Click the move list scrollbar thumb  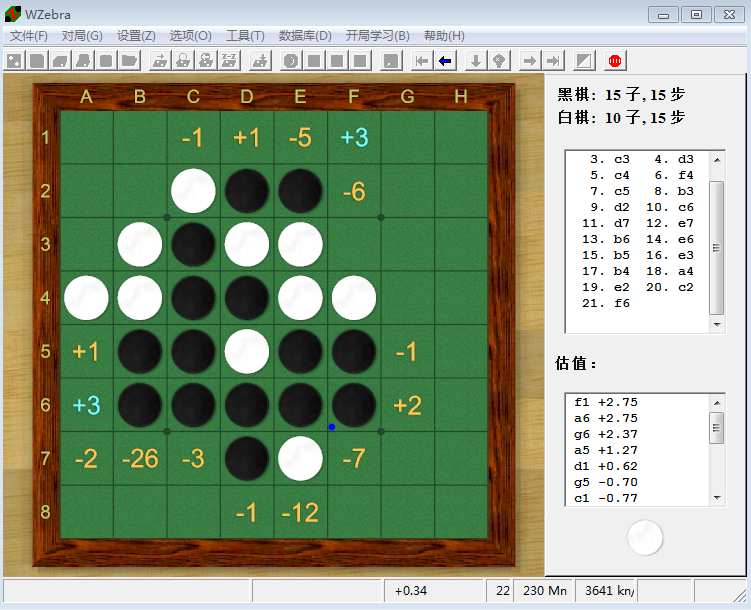717,248
